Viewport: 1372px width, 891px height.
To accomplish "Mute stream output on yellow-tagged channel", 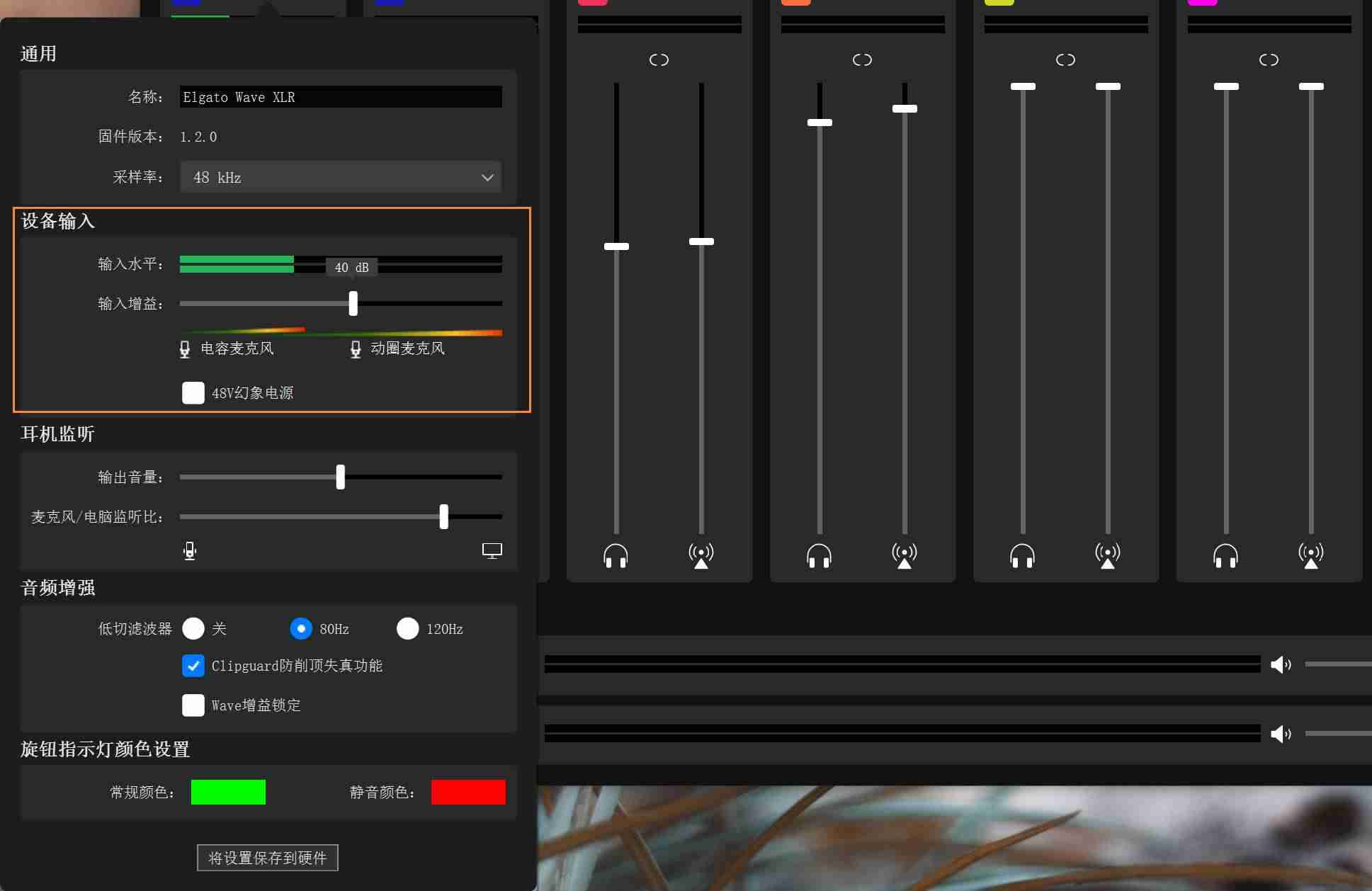I will 1108,556.
